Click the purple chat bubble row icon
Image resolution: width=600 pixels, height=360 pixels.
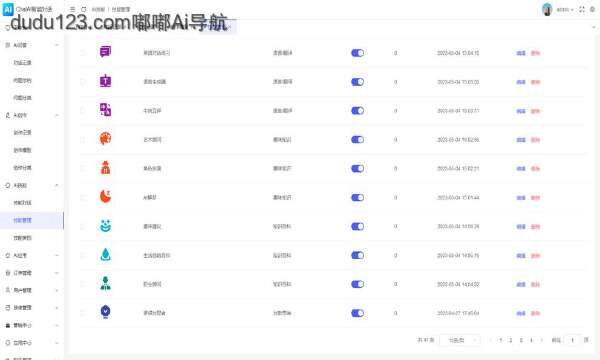point(105,52)
